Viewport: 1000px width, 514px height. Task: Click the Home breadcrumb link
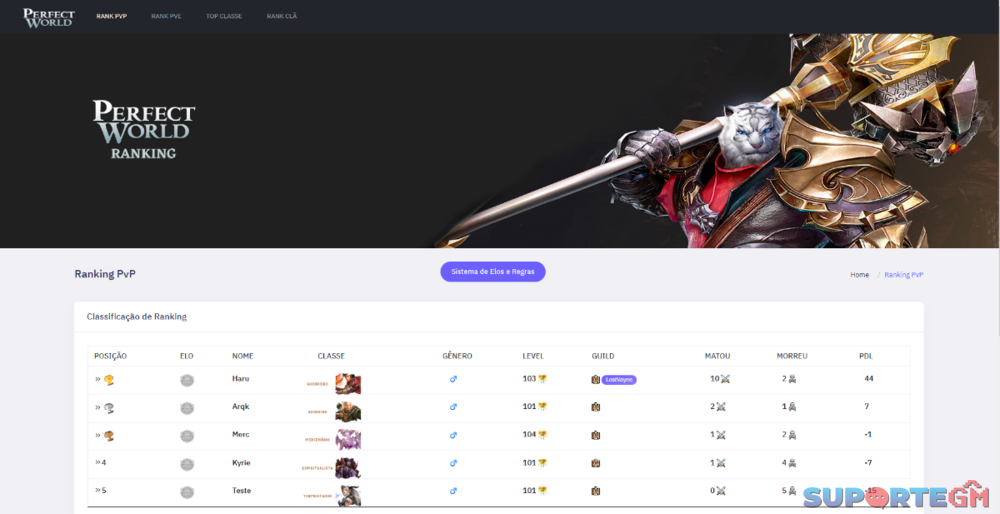(859, 274)
